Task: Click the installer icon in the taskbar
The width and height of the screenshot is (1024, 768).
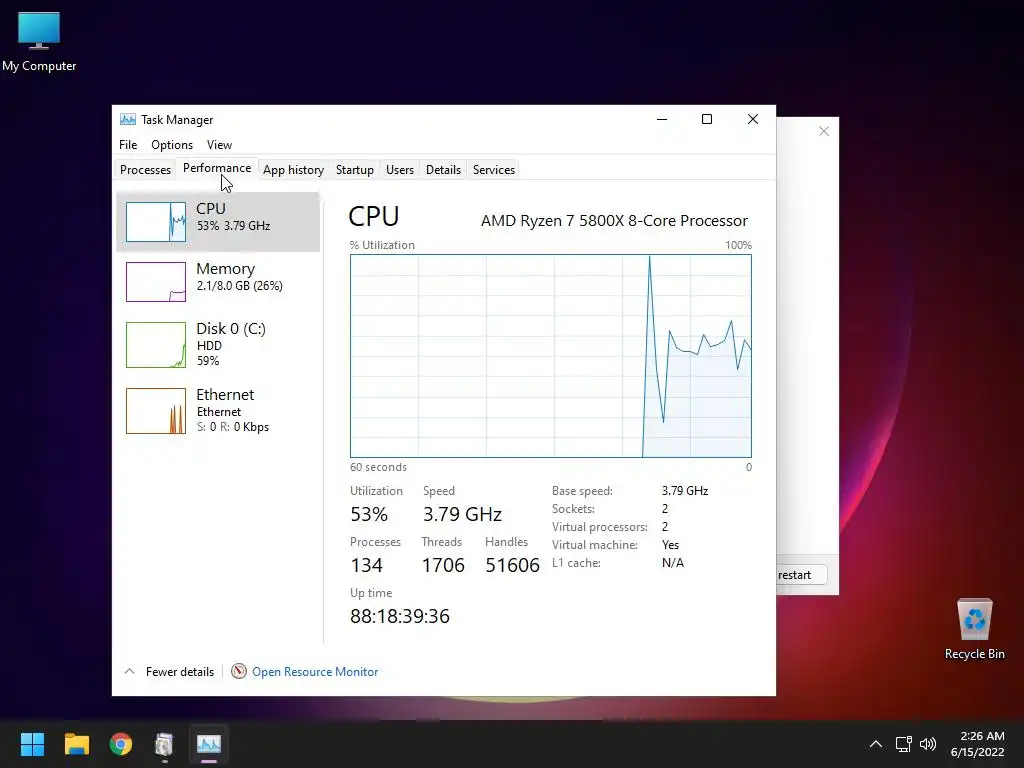Action: (x=164, y=744)
